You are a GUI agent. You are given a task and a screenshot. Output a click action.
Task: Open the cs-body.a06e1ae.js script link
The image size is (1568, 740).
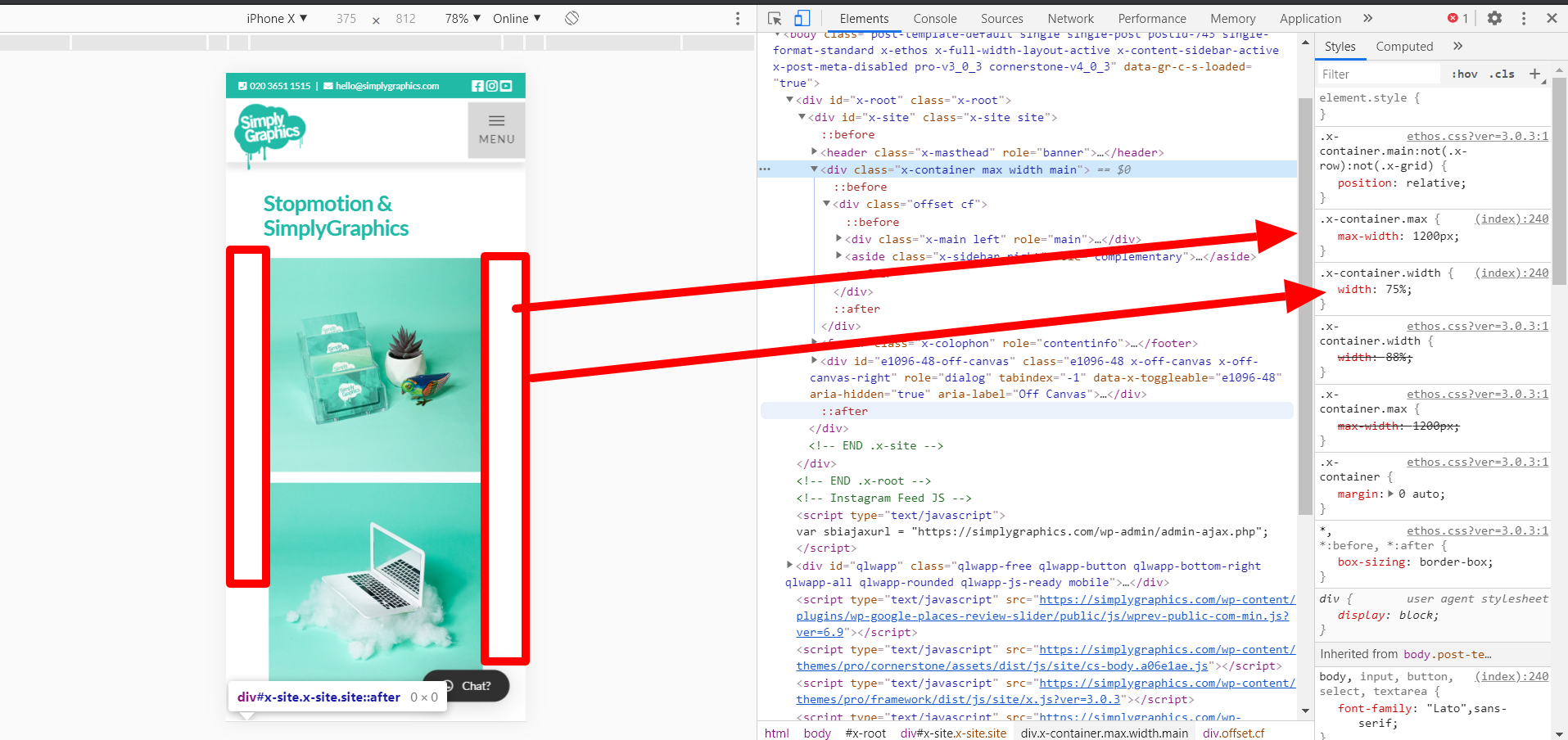click(1046, 657)
